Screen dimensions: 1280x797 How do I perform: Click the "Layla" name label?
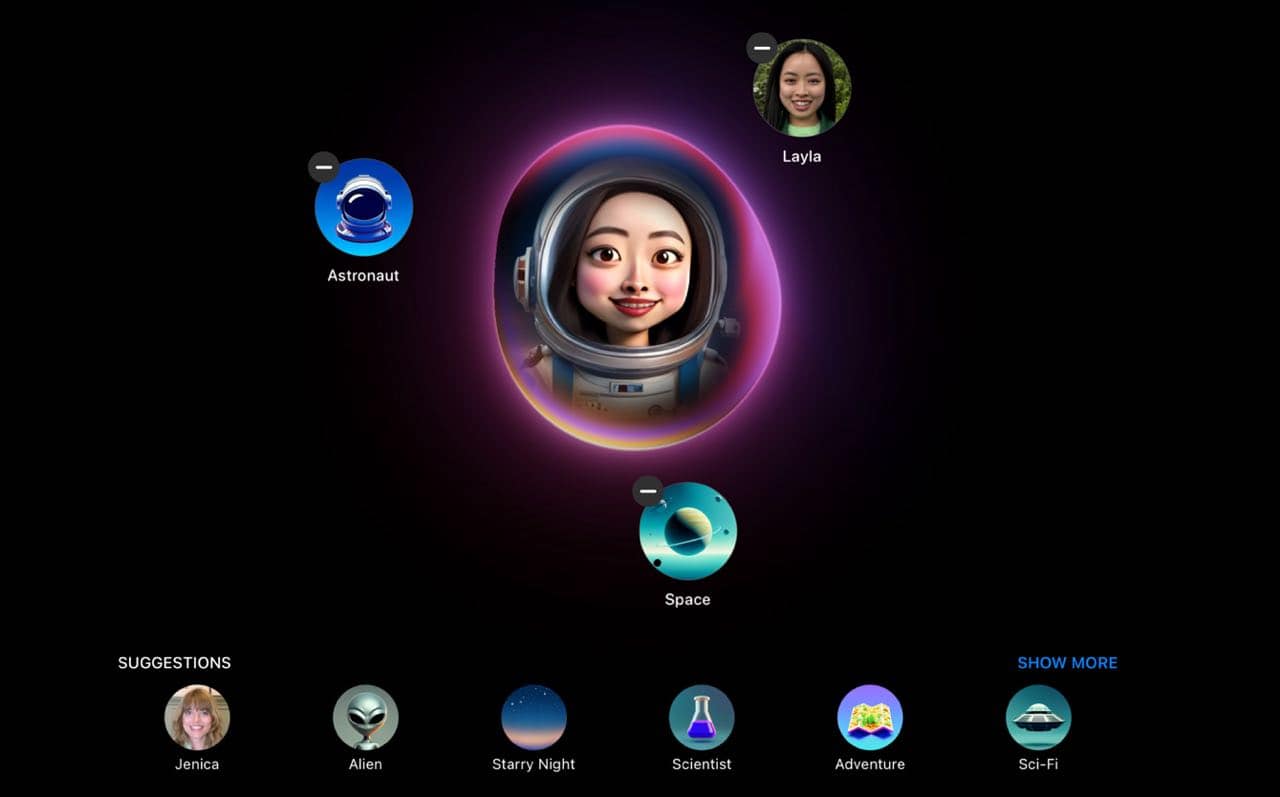point(801,157)
